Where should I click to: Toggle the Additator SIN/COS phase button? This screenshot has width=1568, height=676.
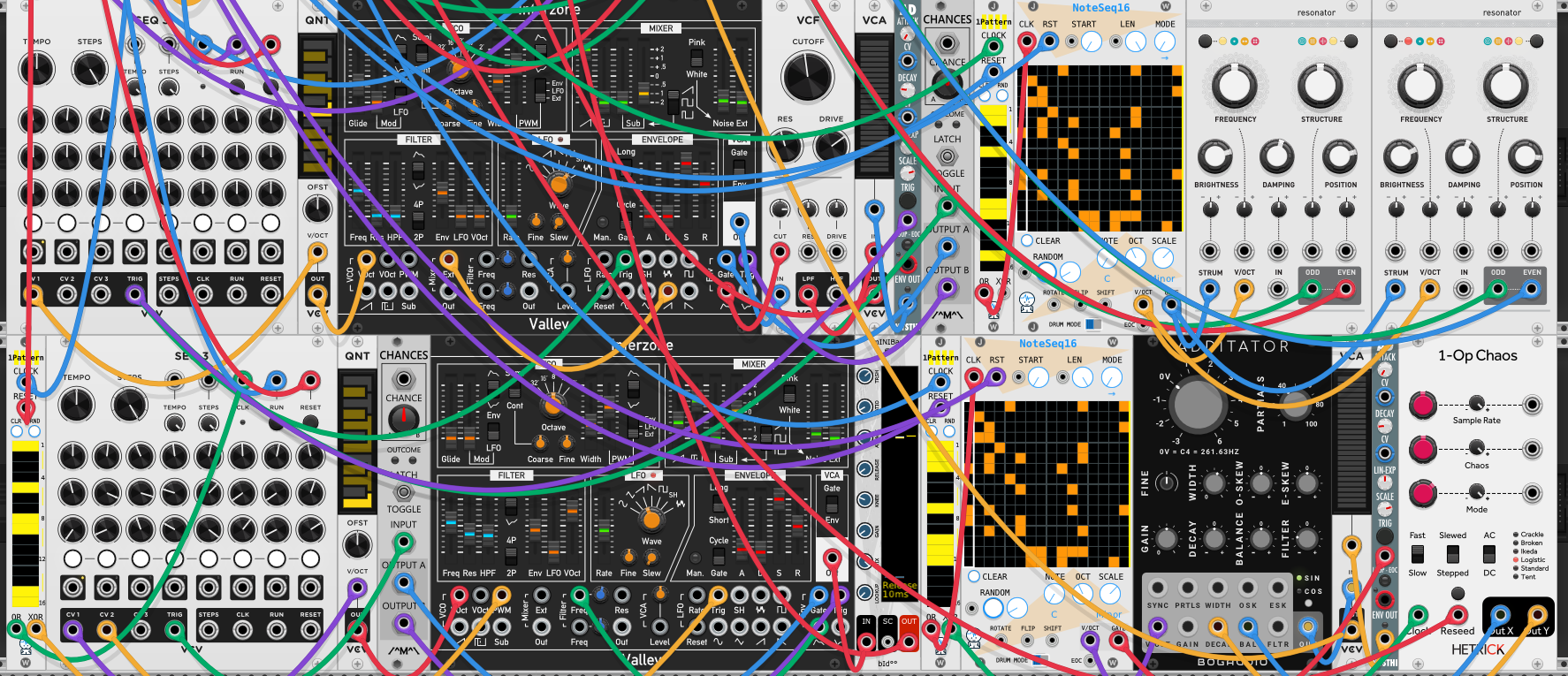(1308, 604)
